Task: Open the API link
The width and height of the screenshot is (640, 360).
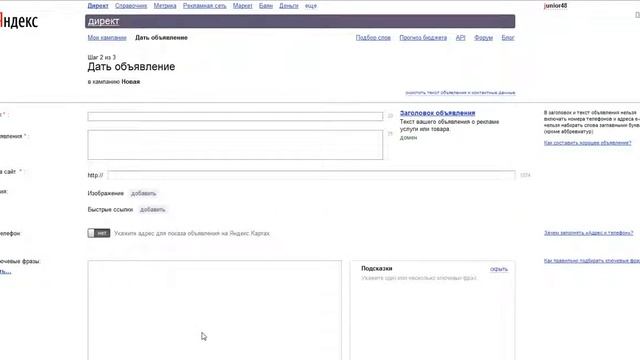Action: click(x=460, y=38)
